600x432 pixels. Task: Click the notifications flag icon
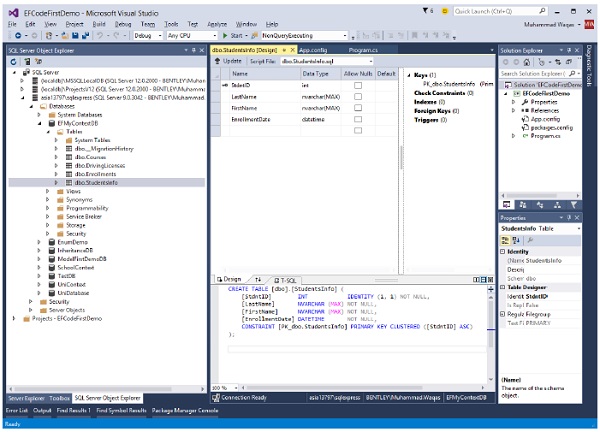click(x=426, y=11)
